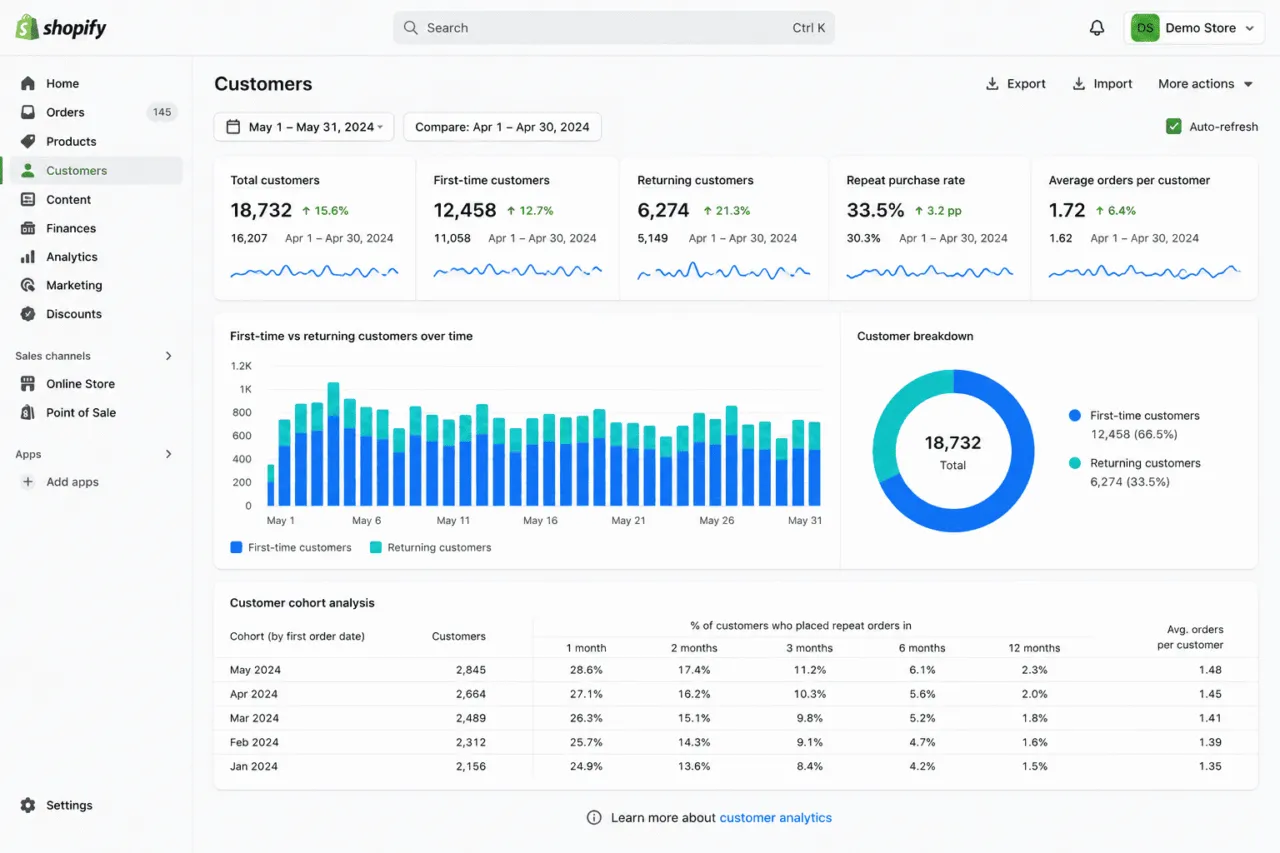Open notifications bell
The image size is (1280, 853).
pyautogui.click(x=1097, y=28)
